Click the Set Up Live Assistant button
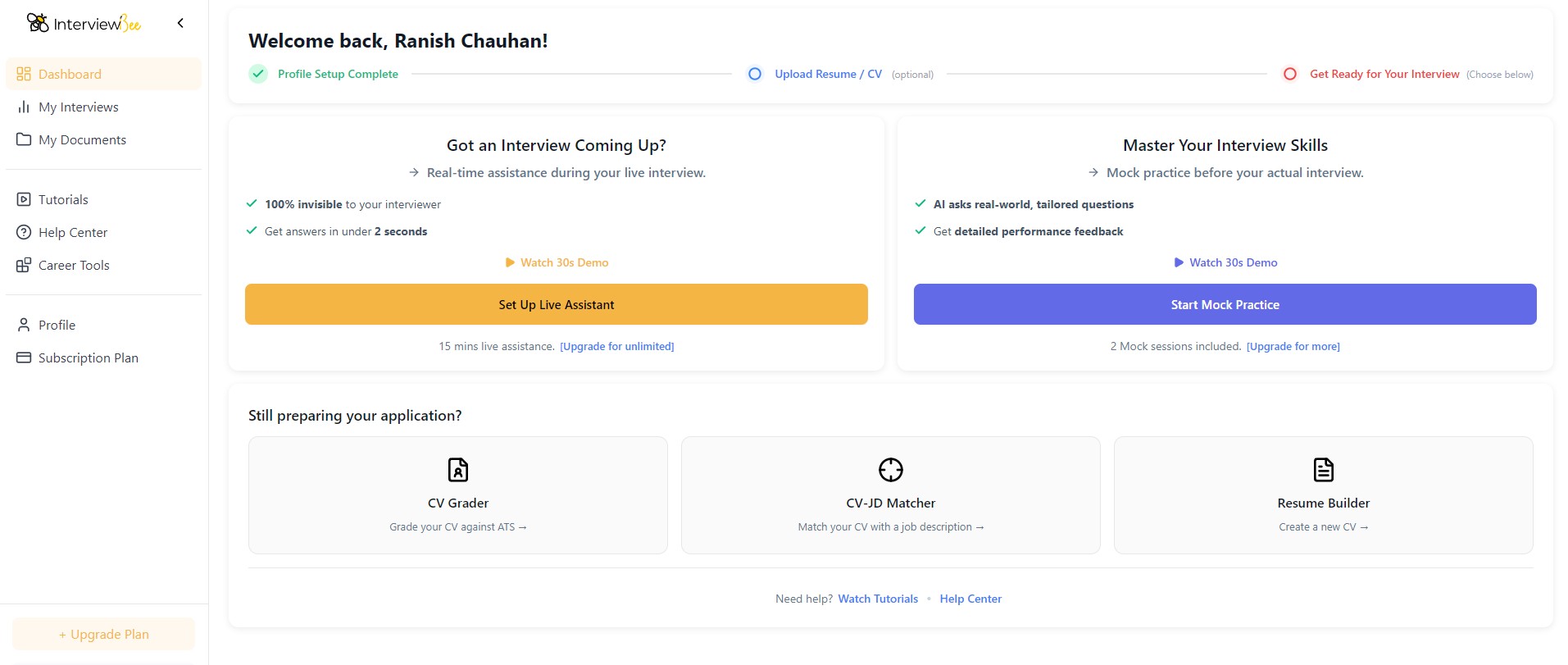Screen dimensions: 1568x665 (557, 304)
